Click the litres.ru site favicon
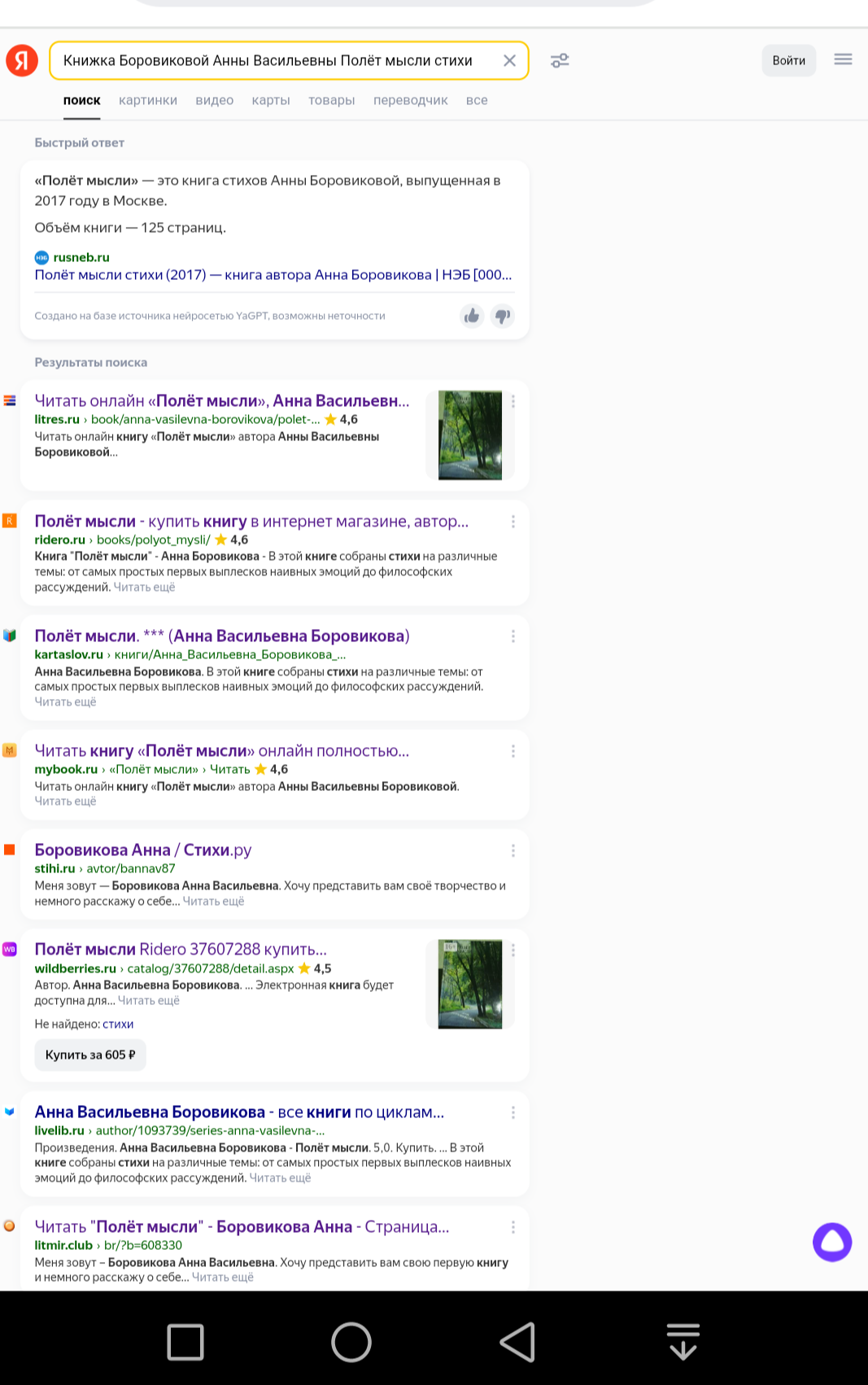Viewport: 868px width, 1385px height. 10,400
